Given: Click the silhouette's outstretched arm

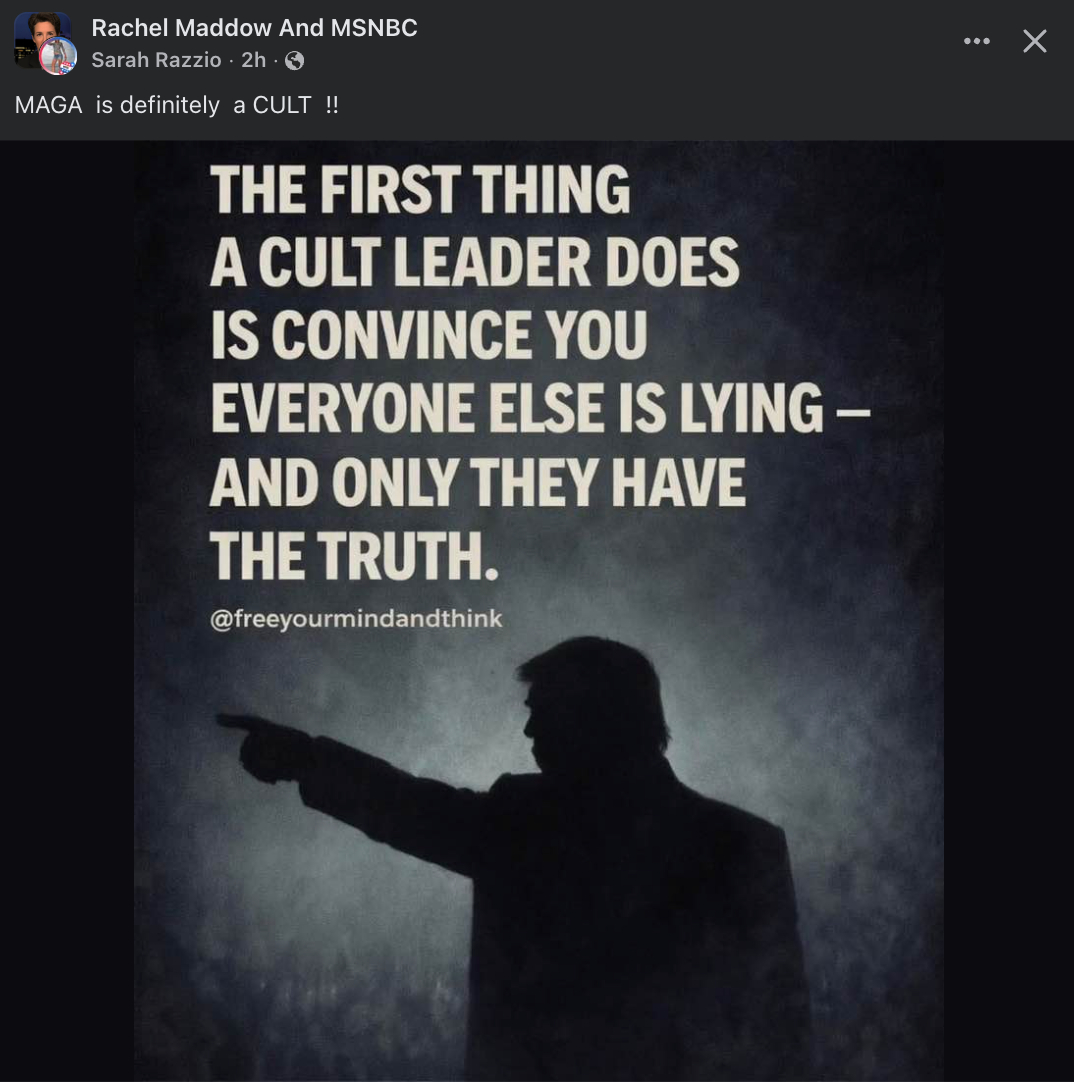Looking at the screenshot, I should point(400,790).
